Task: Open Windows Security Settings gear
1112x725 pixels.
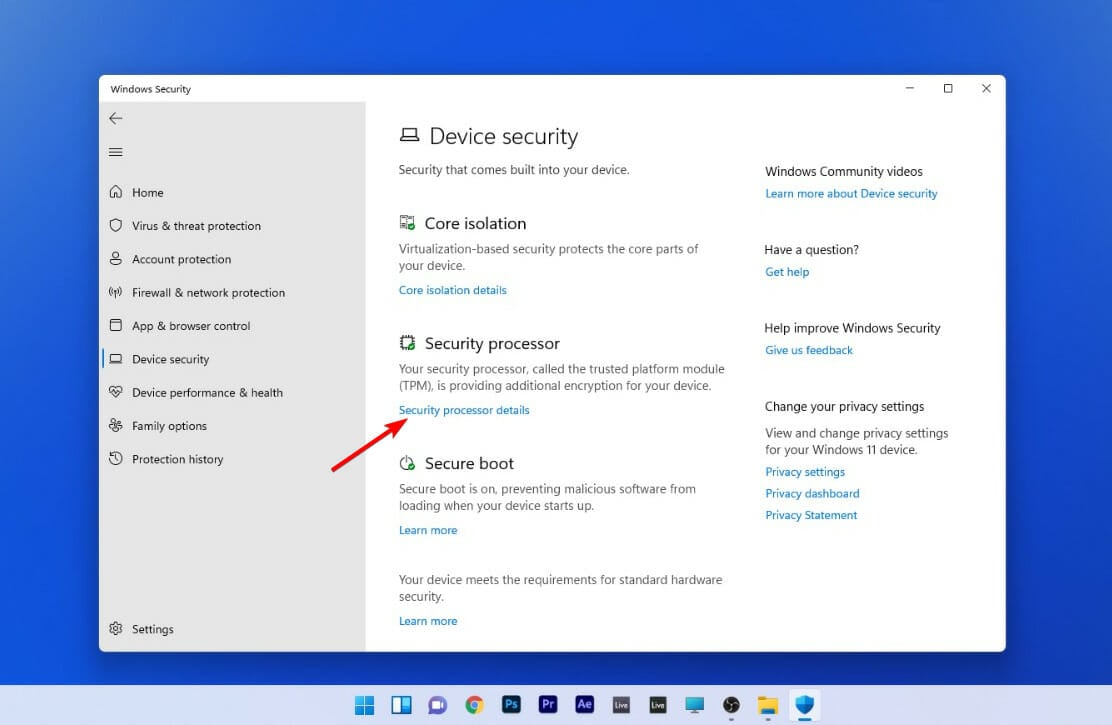Action: click(140, 628)
